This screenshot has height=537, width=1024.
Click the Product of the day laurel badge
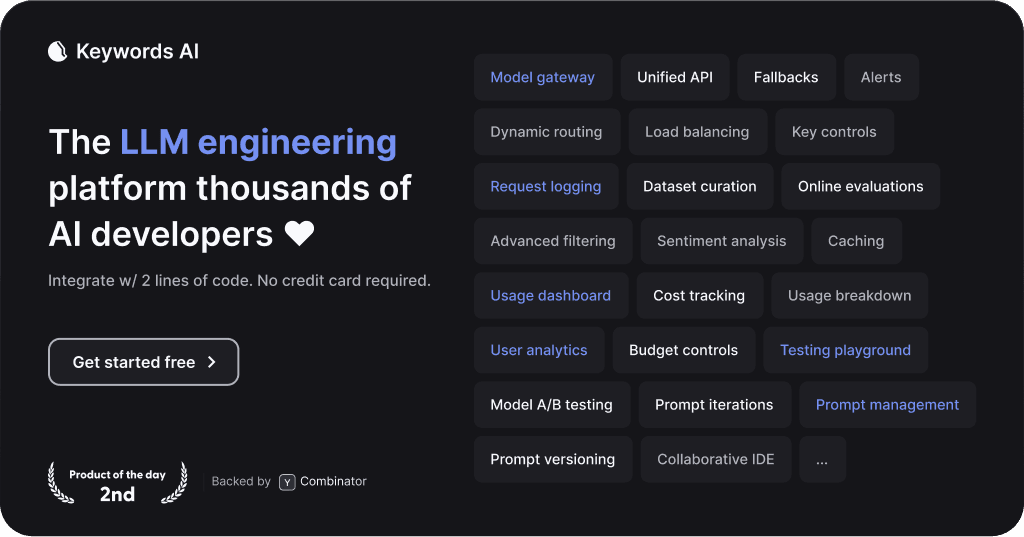(117, 483)
